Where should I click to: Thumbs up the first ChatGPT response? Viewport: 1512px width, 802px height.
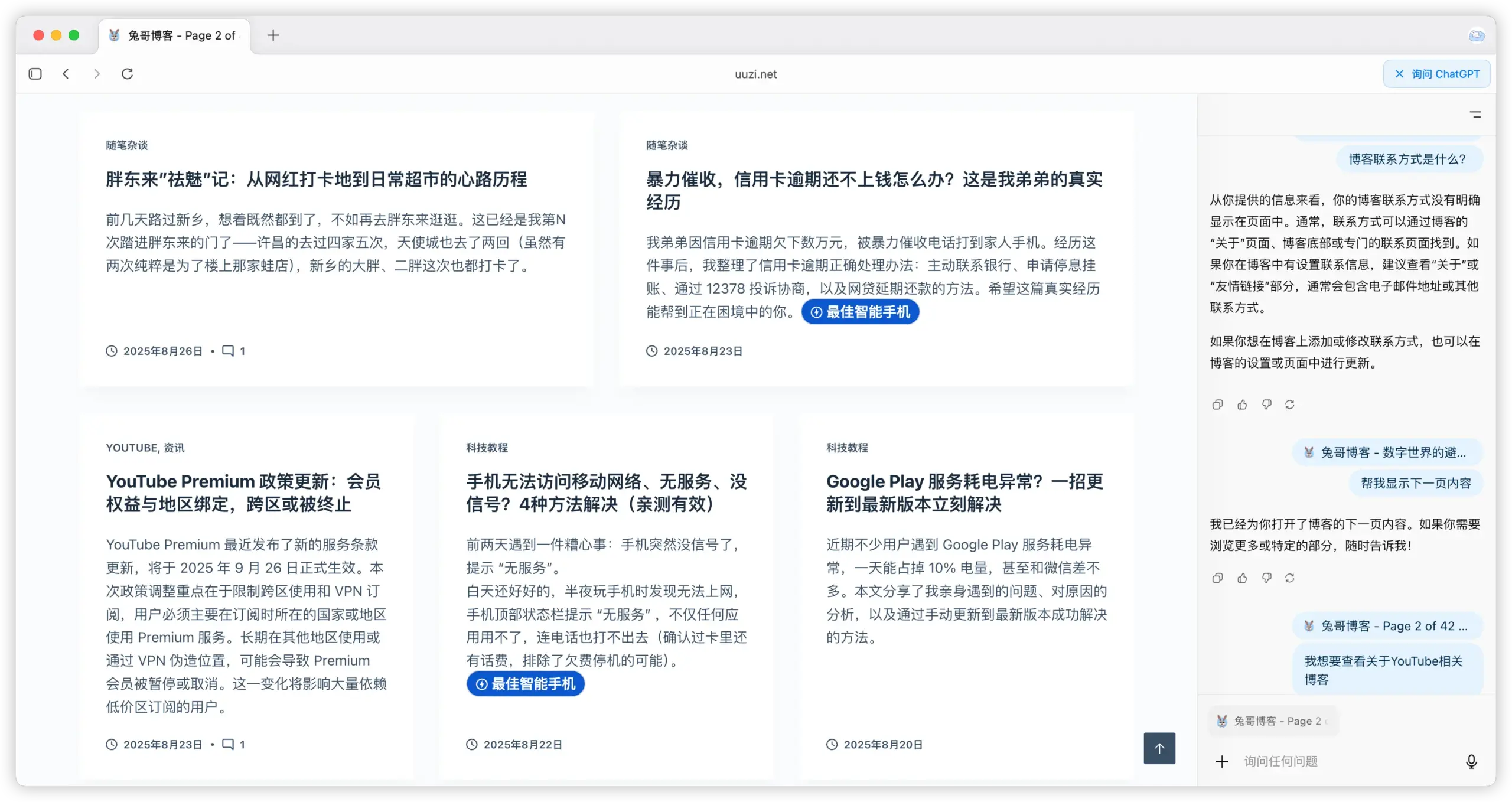click(1242, 405)
